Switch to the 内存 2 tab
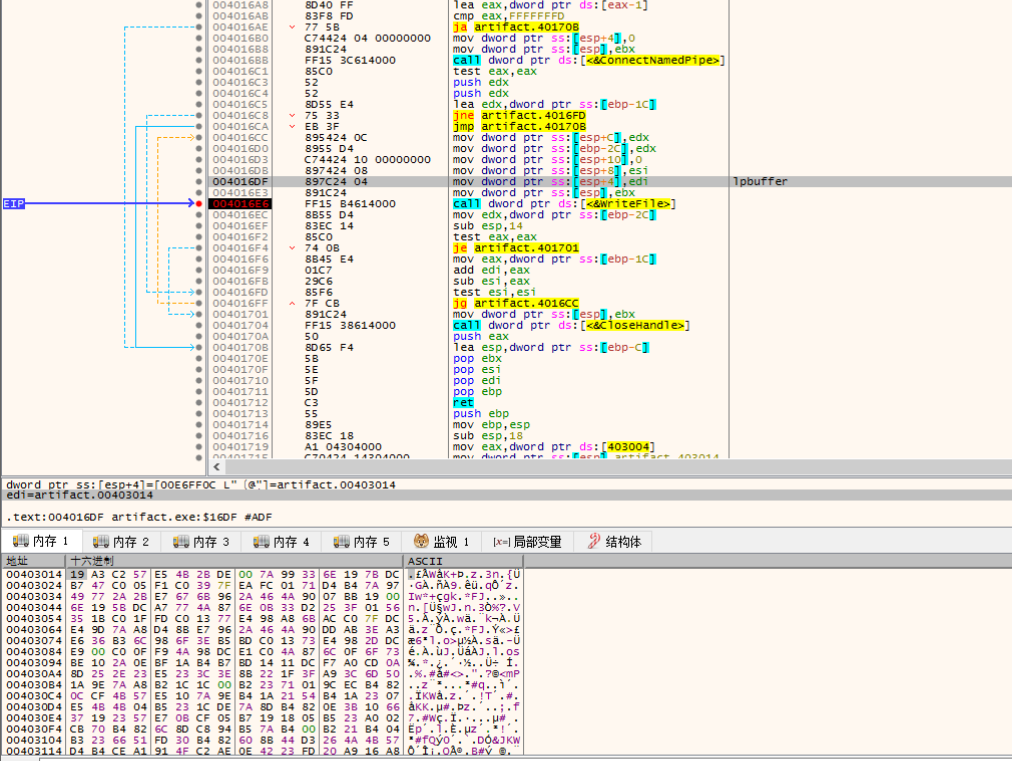The width and height of the screenshot is (1012, 761). pyautogui.click(x=121, y=542)
